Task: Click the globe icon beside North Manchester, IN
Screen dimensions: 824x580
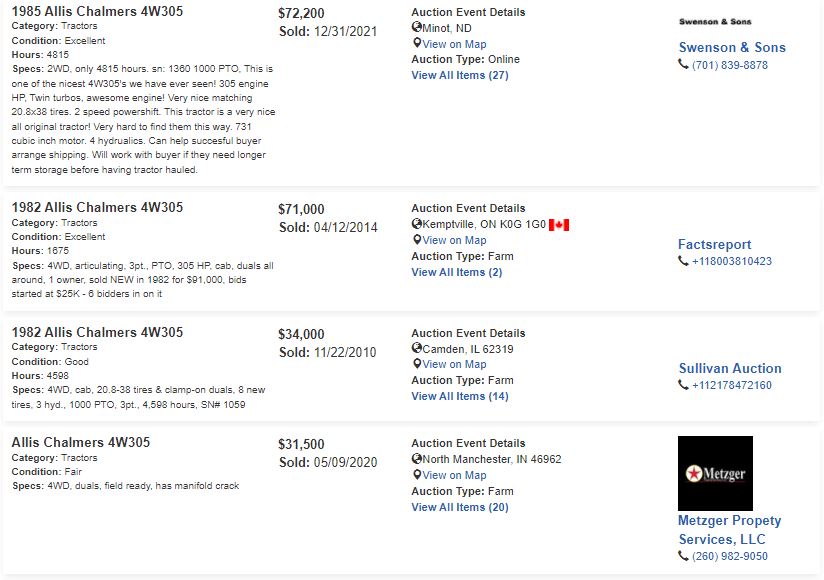Action: pos(417,459)
